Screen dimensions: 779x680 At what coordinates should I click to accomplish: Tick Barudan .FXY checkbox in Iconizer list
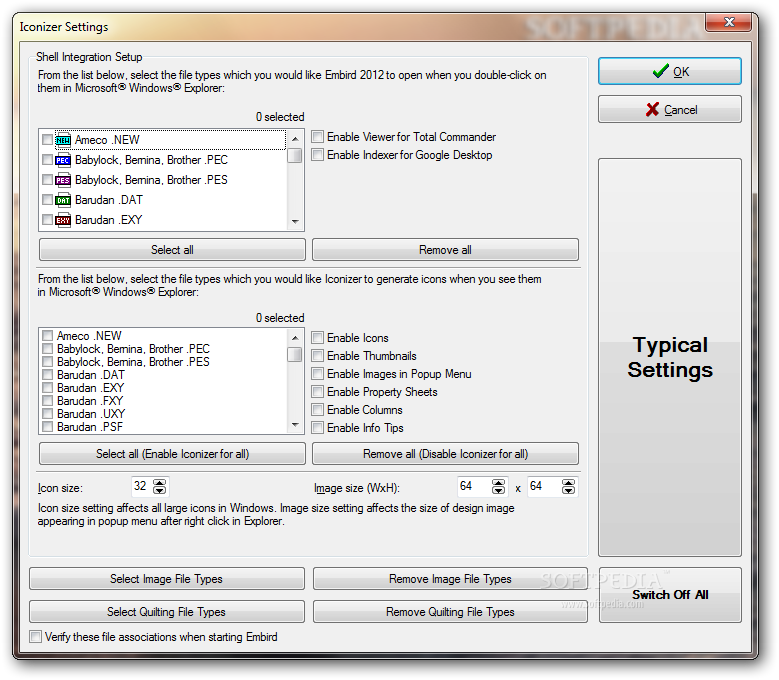(x=48, y=400)
